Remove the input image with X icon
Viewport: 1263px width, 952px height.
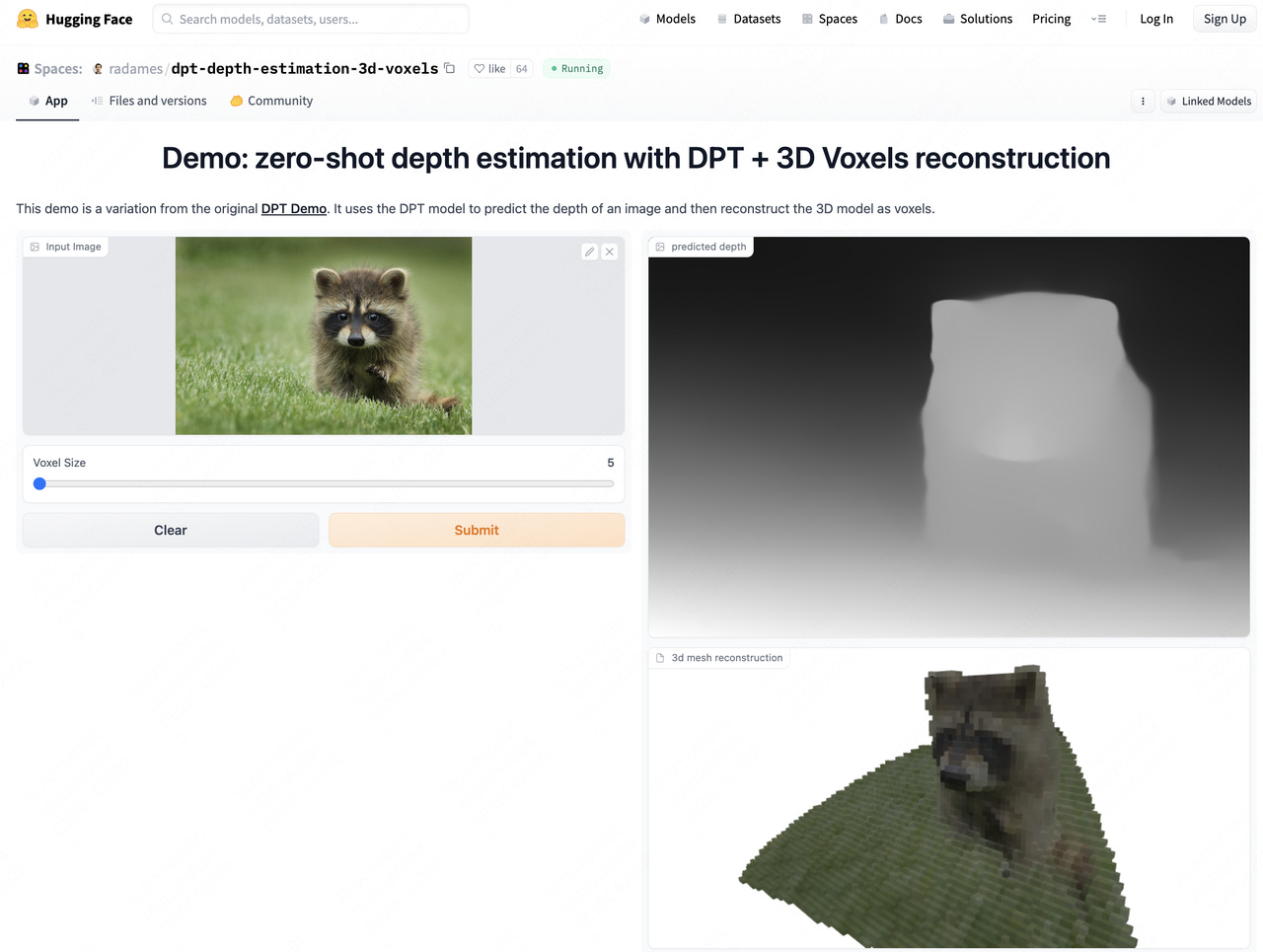[x=610, y=252]
